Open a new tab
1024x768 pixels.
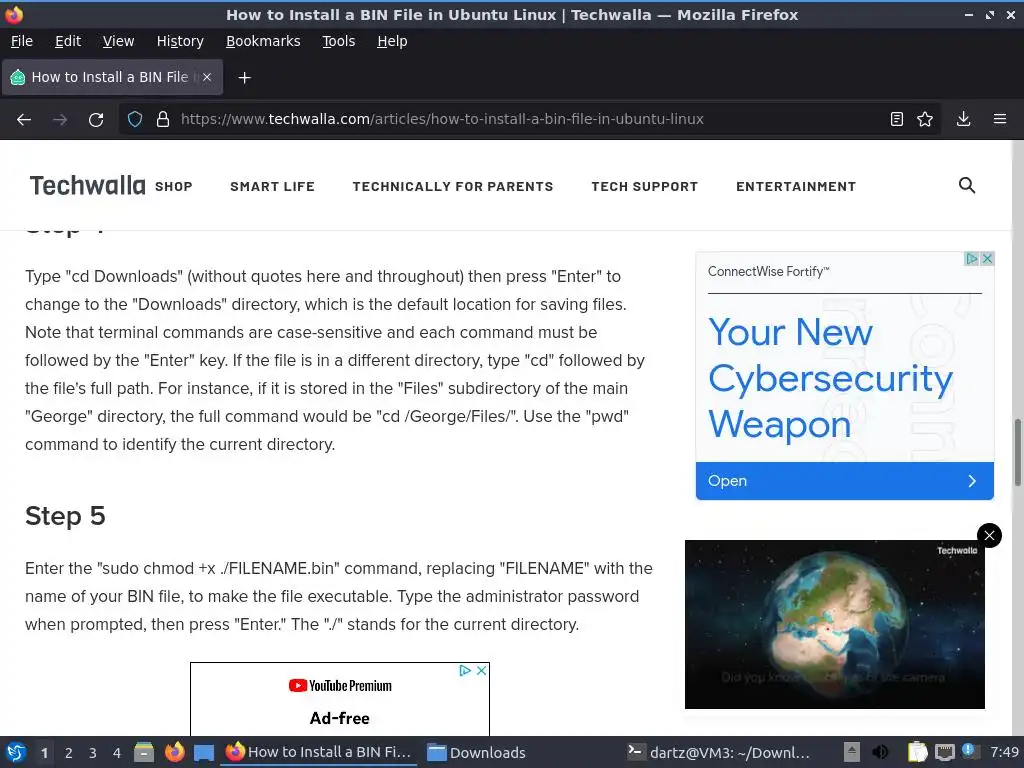click(244, 78)
